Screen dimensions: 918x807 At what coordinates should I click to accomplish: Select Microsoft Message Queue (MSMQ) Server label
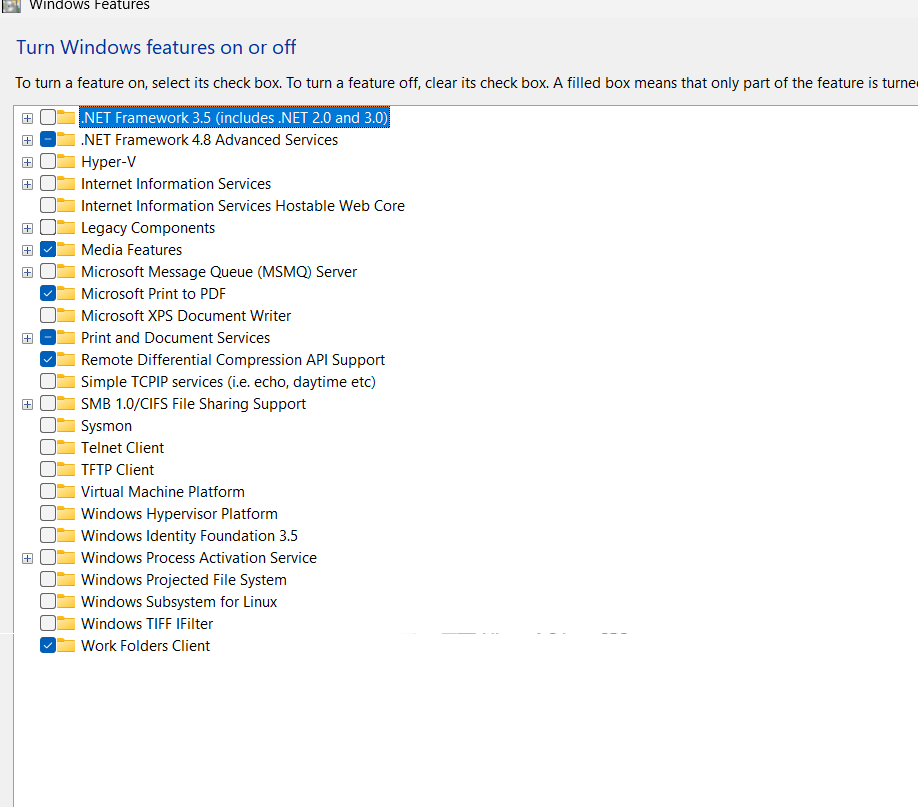coord(218,272)
